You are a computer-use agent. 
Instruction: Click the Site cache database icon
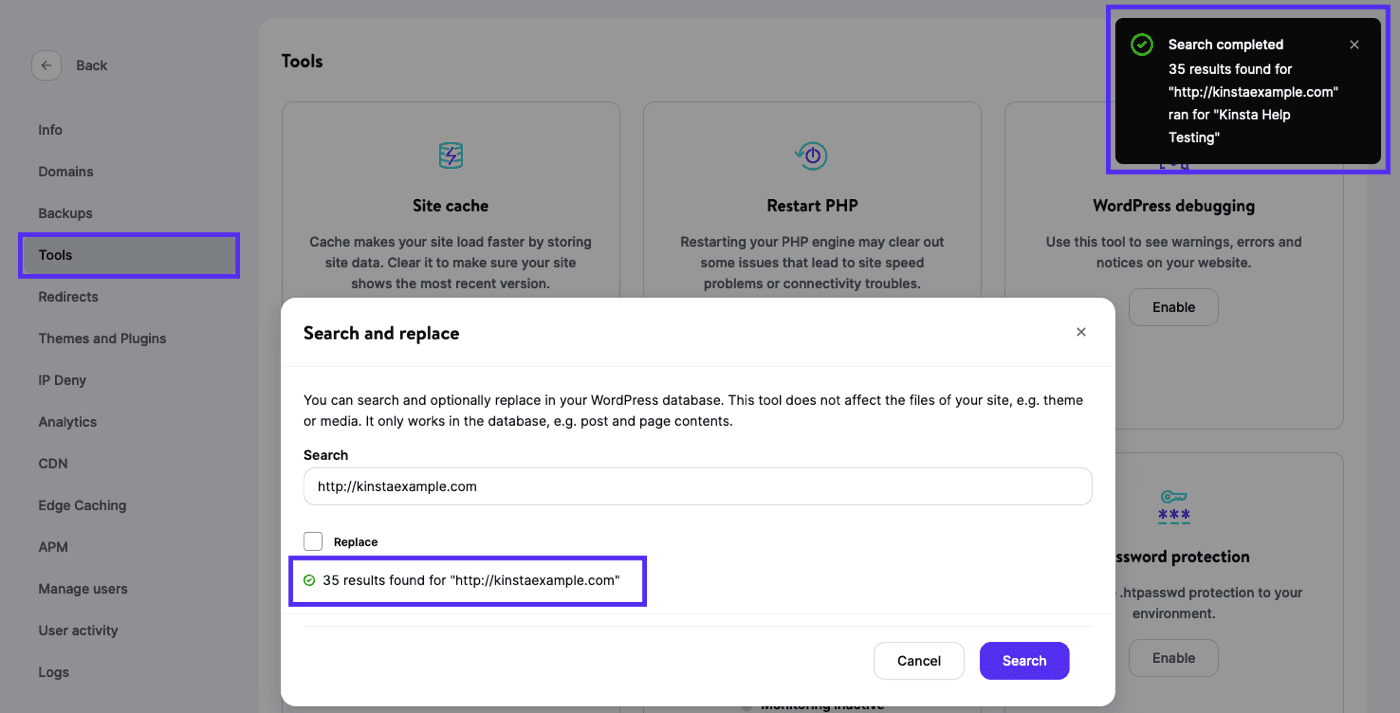coord(451,156)
